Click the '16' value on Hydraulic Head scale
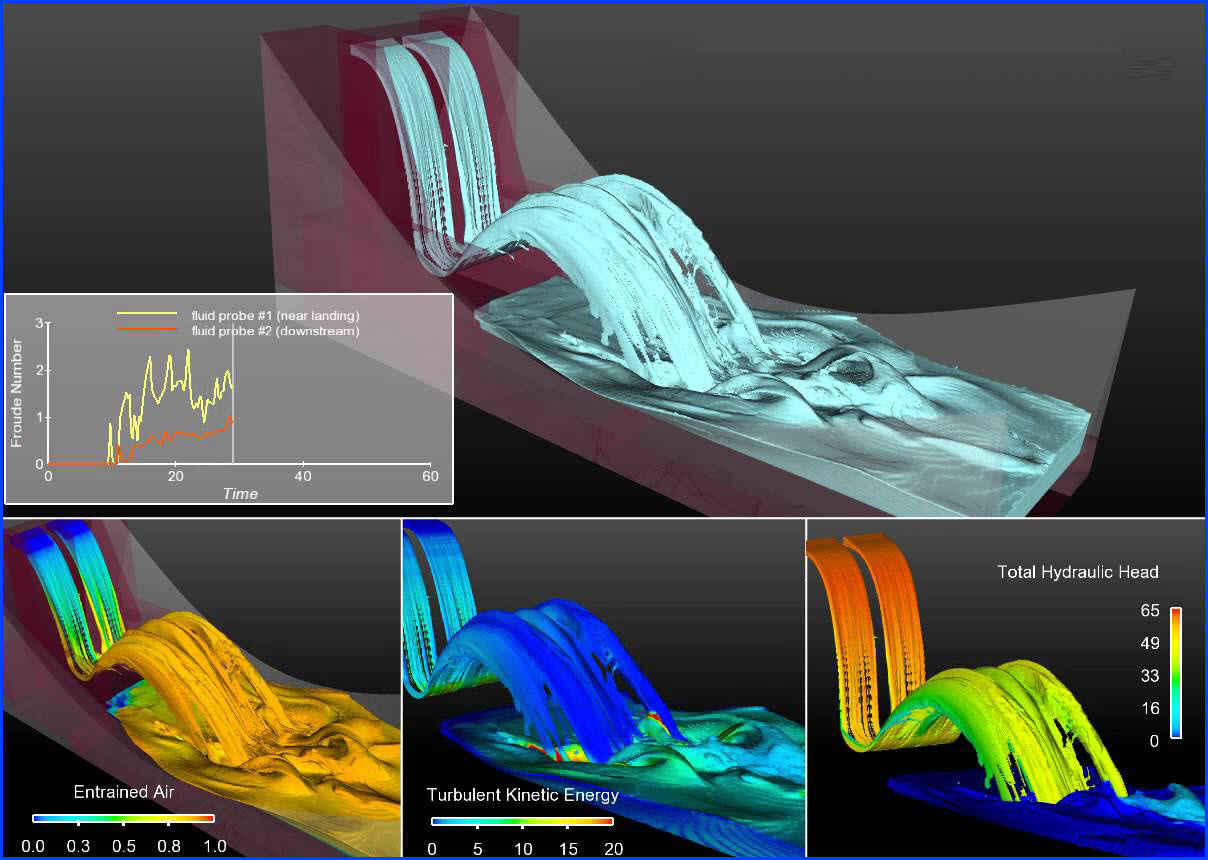Viewport: 1208px width, 860px height. (x=1150, y=708)
